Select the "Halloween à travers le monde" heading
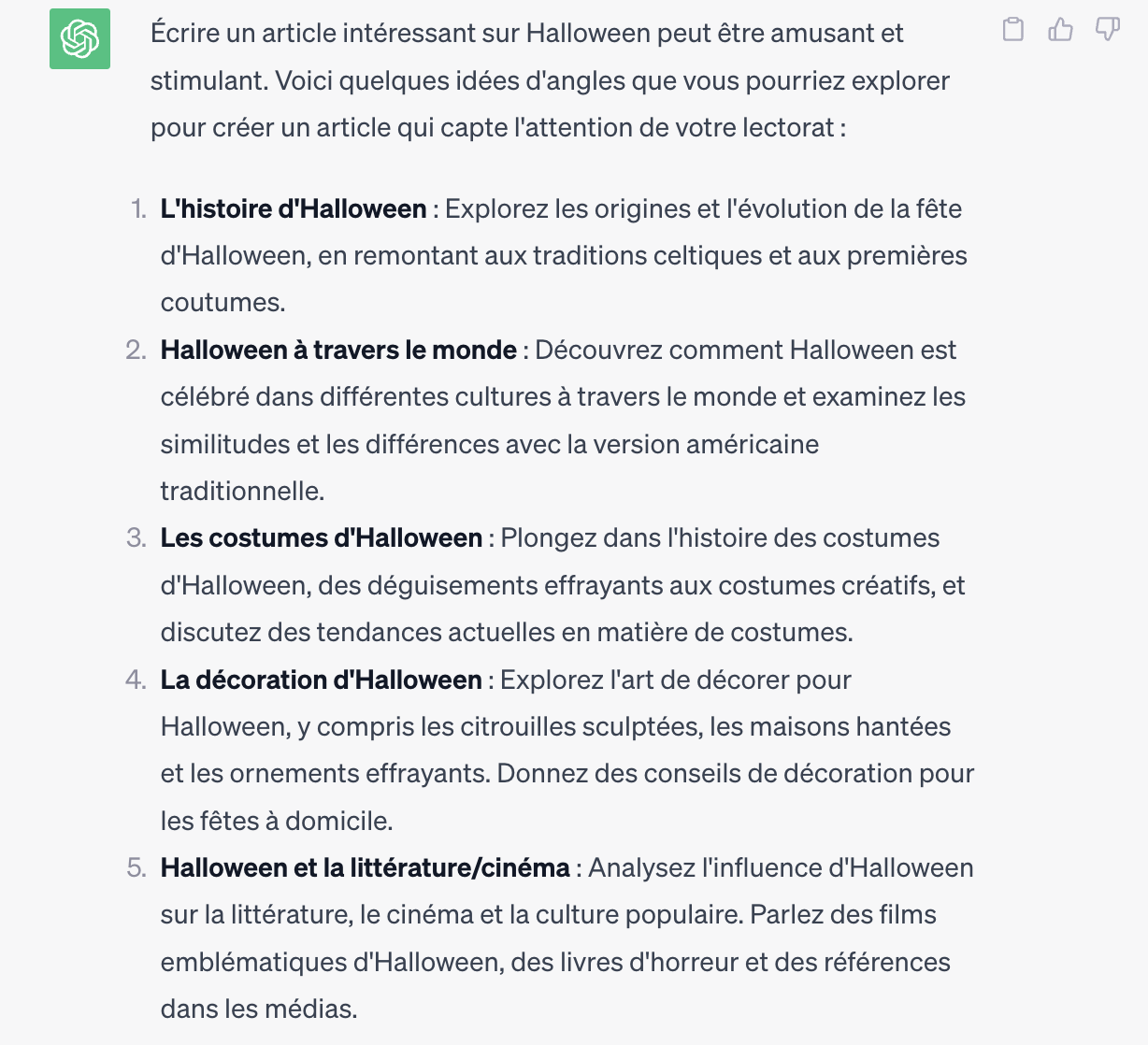Image resolution: width=1148 pixels, height=1045 pixels. pyautogui.click(x=338, y=350)
